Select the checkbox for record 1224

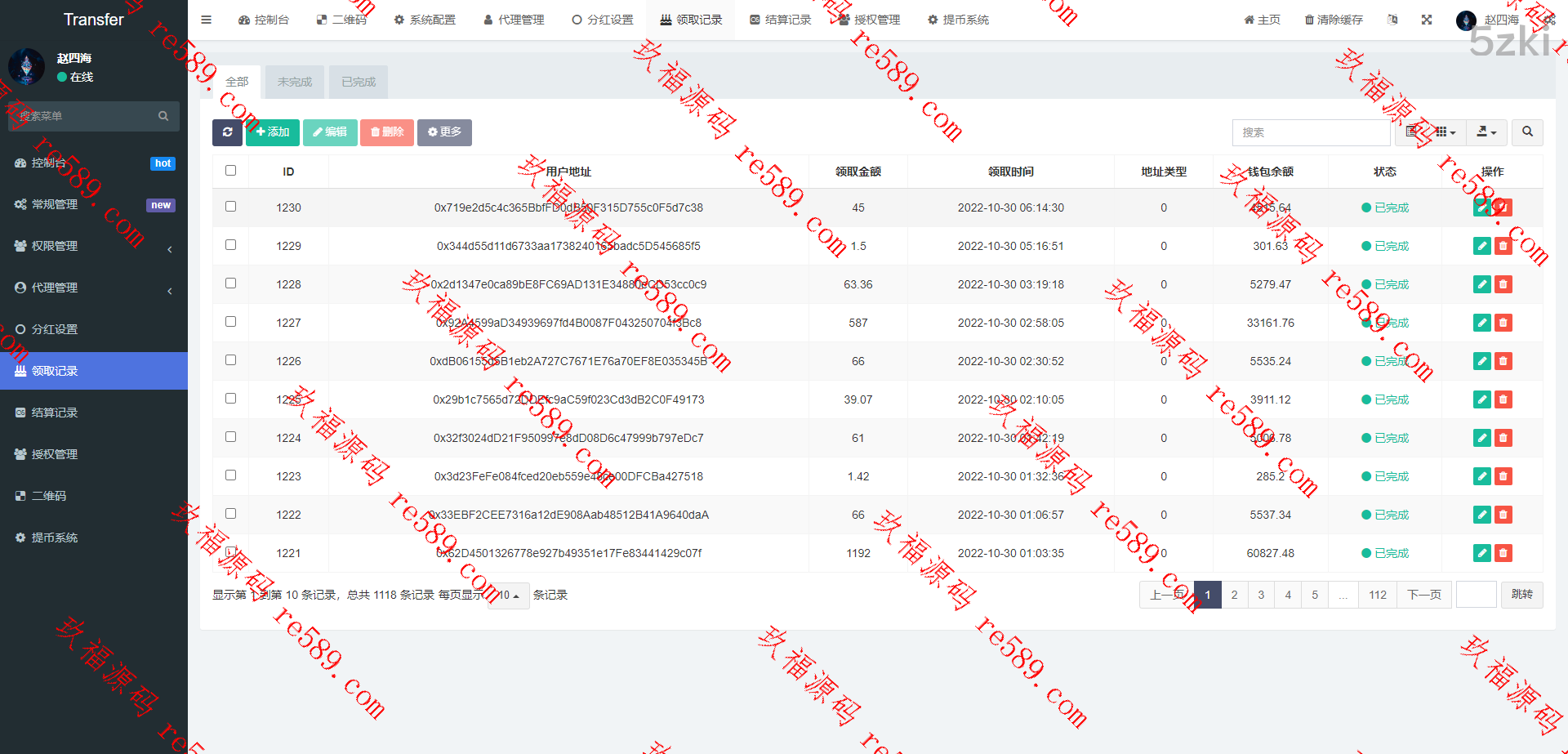point(230,437)
